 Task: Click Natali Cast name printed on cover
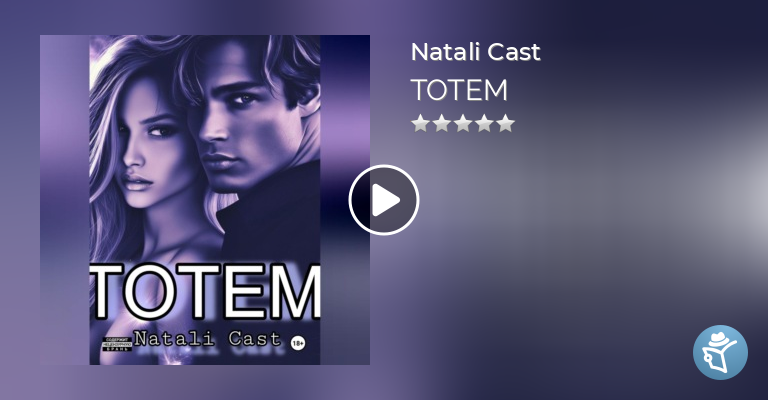[208, 339]
